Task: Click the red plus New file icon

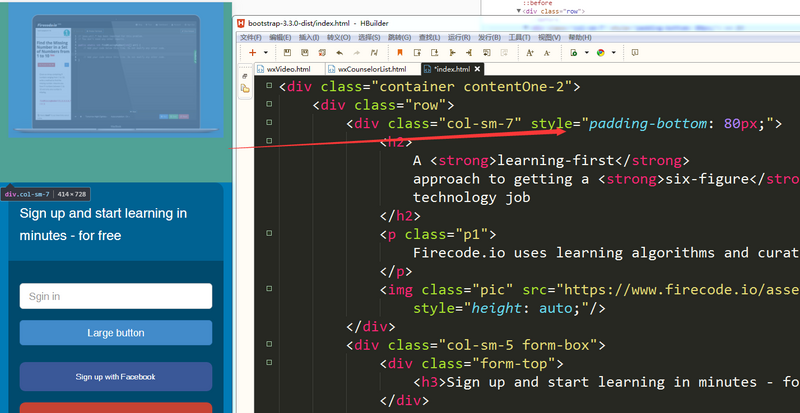Action: pyautogui.click(x=252, y=53)
